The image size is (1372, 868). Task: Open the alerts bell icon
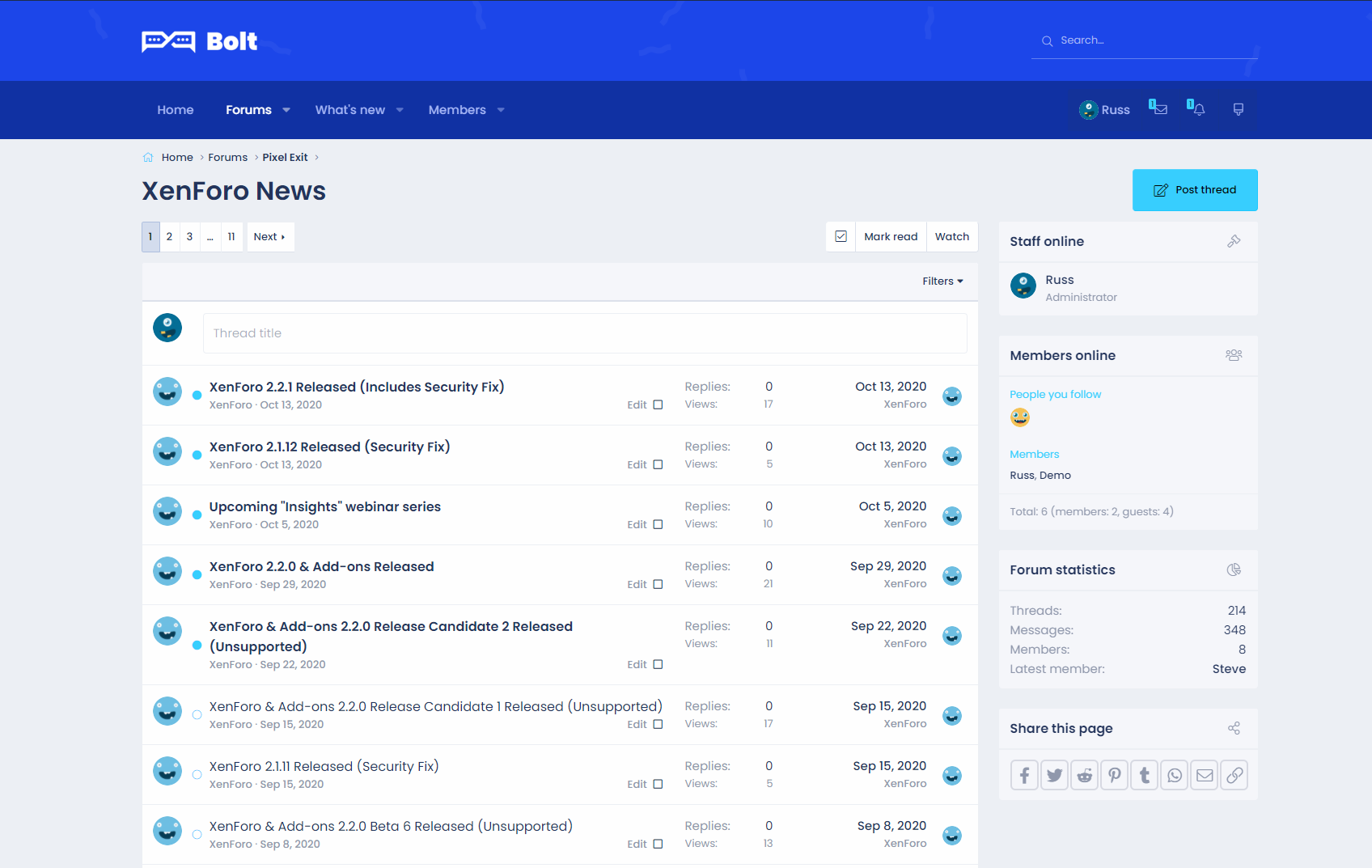click(x=1198, y=109)
